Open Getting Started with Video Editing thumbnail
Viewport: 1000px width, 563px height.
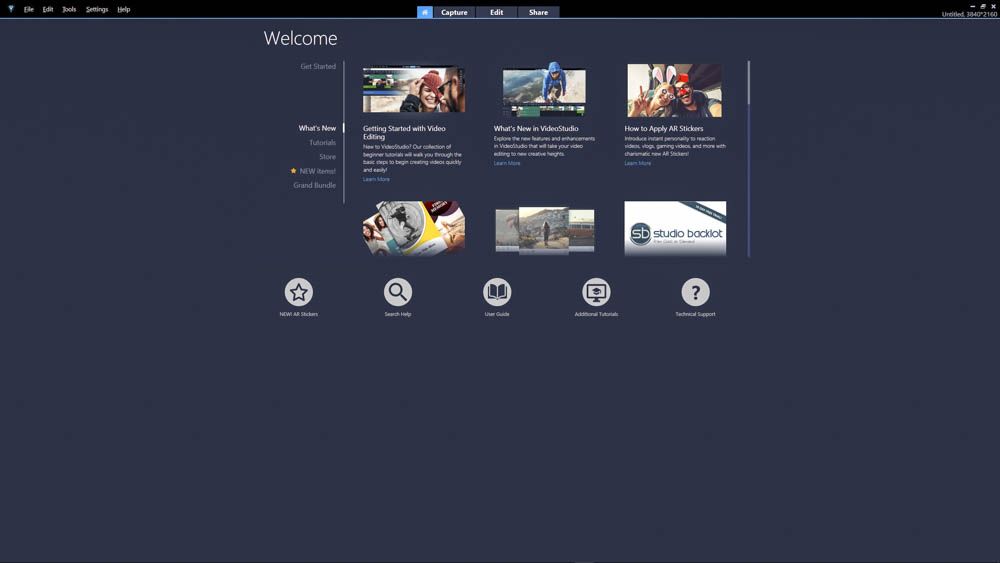point(414,89)
